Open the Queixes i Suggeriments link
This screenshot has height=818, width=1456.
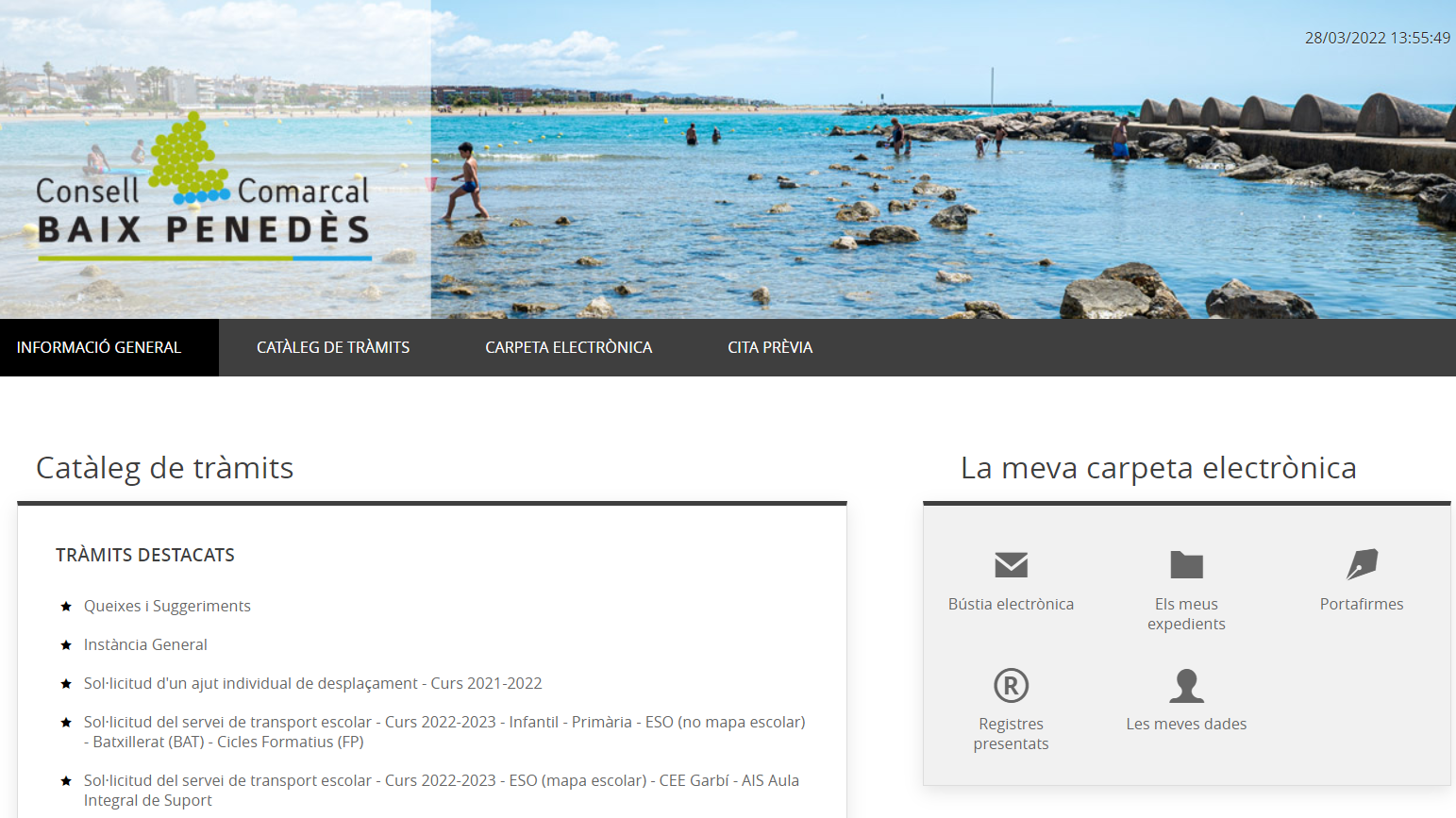pyautogui.click(x=167, y=606)
